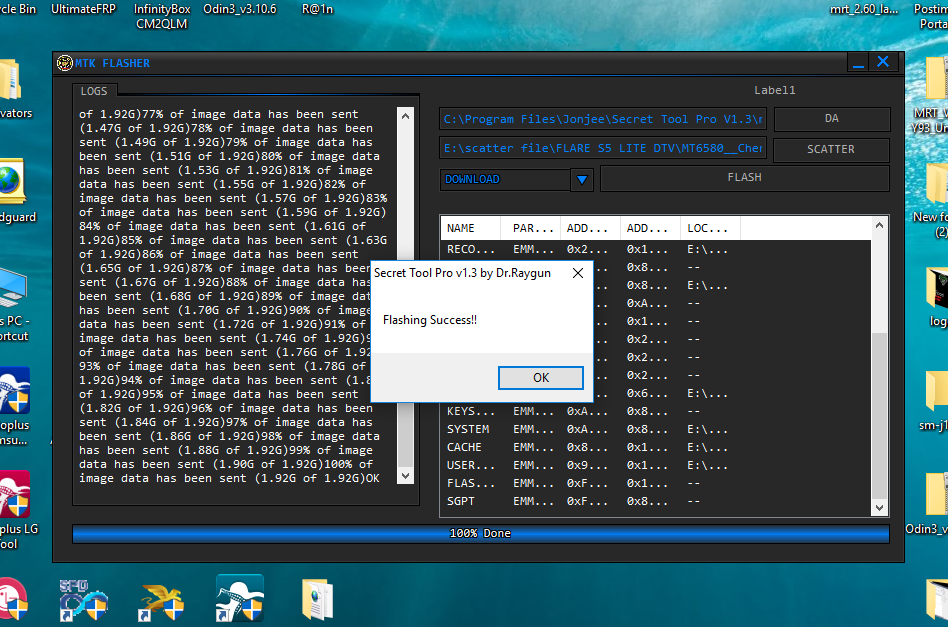Select the sm-j1 folder on desktop
Screen dimensions: 948x627
point(936,399)
